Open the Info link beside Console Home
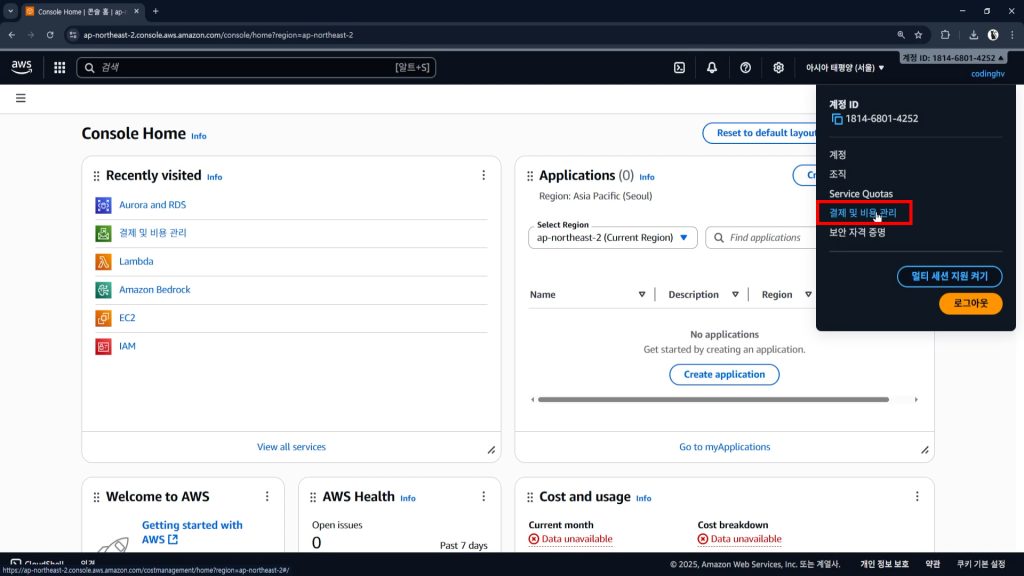This screenshot has width=1024, height=576. (199, 136)
